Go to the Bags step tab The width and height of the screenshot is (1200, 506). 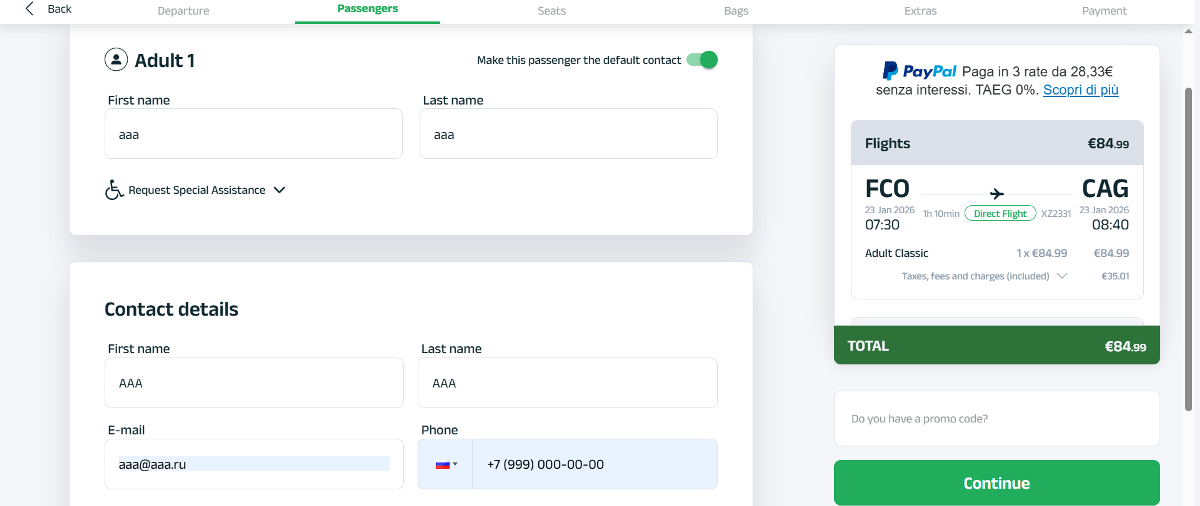[x=736, y=11]
